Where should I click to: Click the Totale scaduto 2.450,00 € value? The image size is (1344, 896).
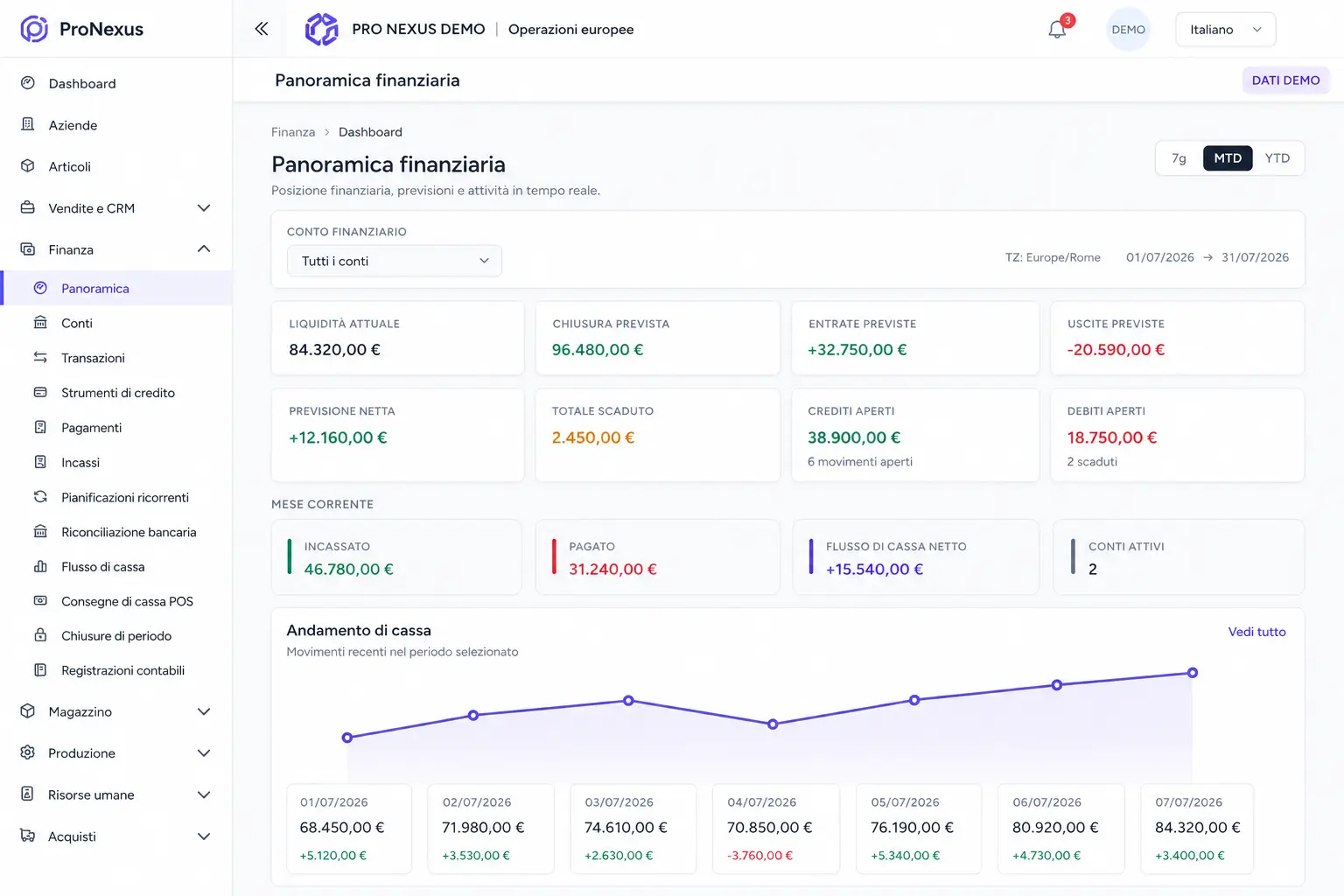(x=593, y=437)
